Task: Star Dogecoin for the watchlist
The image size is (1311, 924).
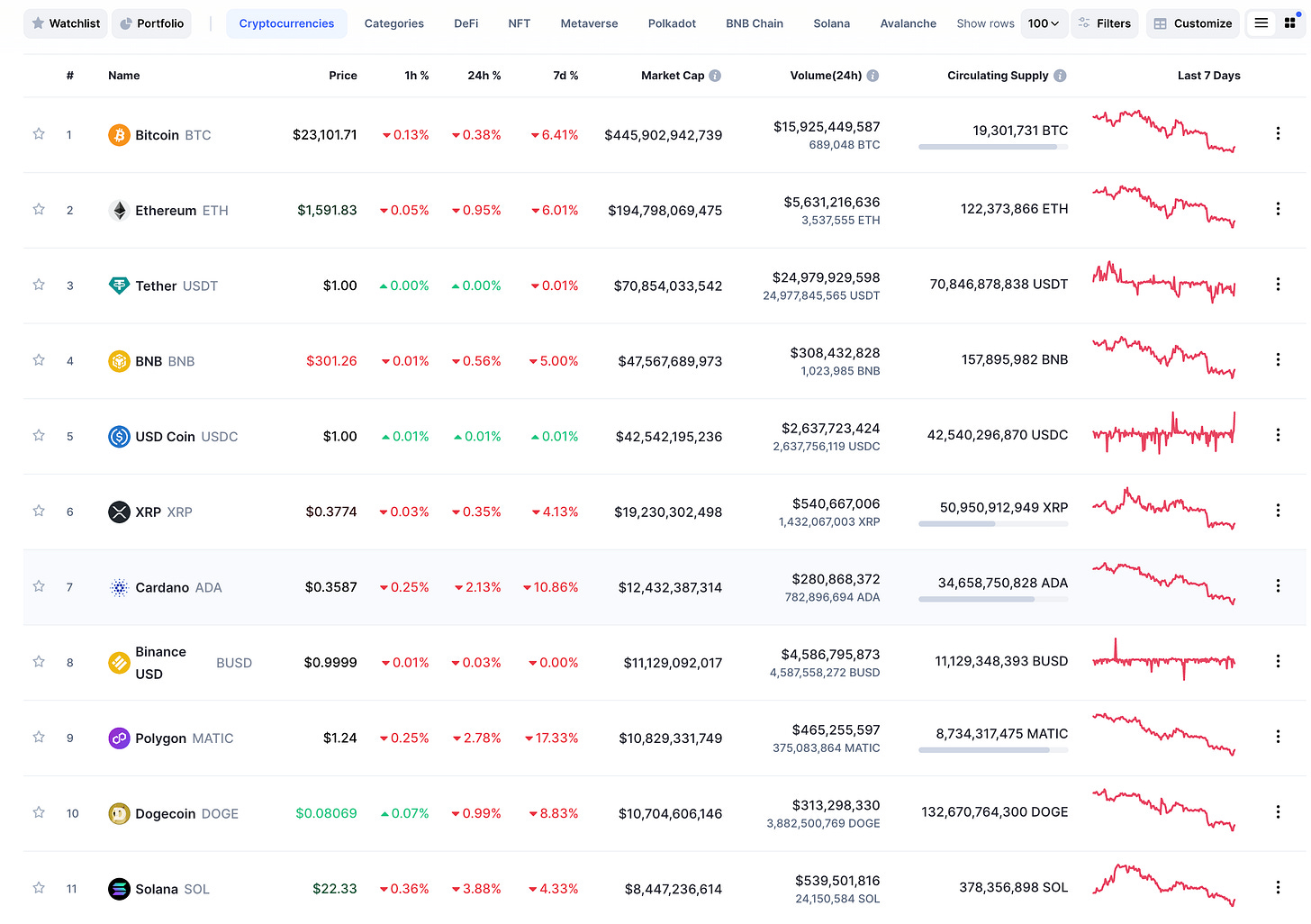Action: pos(39,812)
